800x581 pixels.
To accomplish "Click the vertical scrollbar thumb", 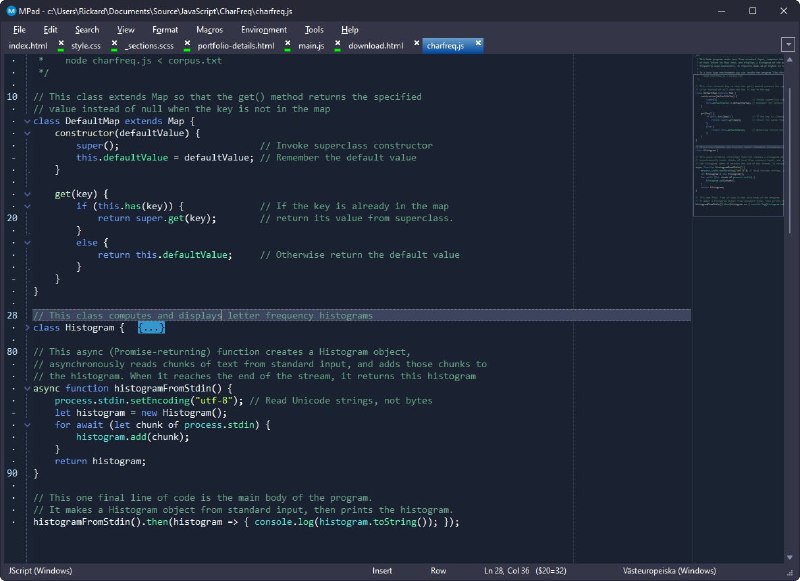I will [x=790, y=161].
